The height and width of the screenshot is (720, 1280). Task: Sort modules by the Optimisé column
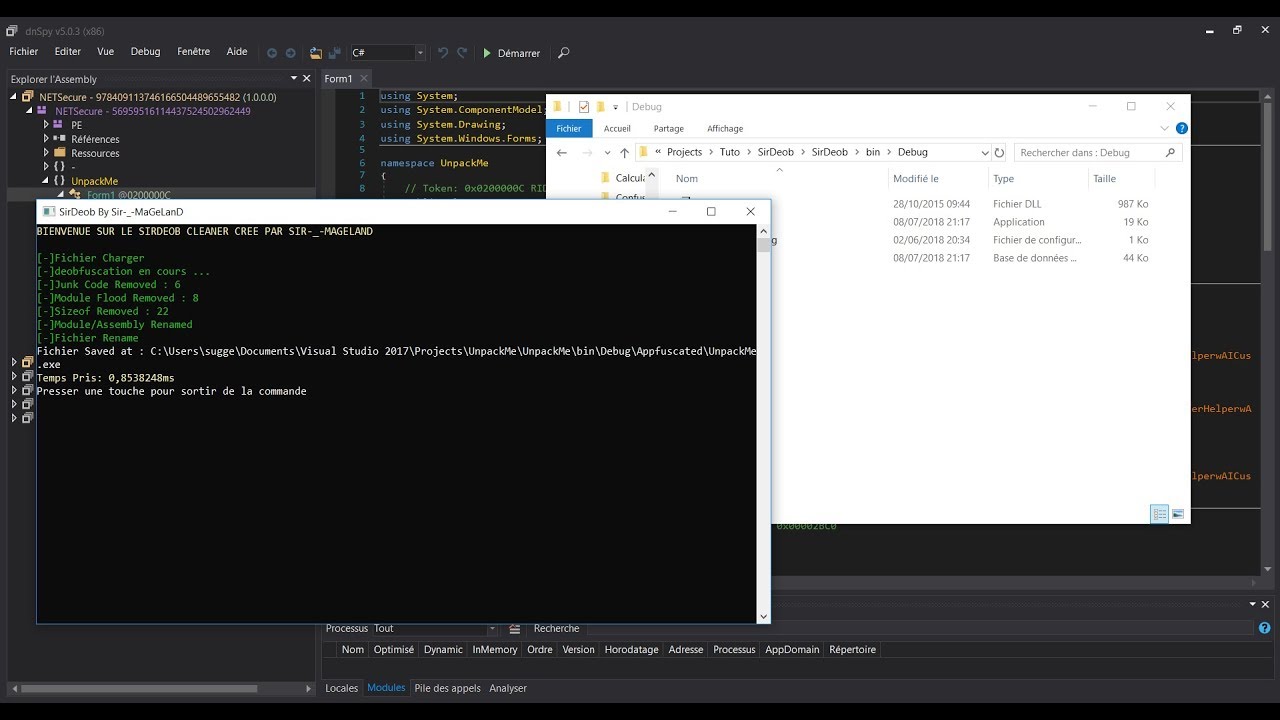click(393, 649)
